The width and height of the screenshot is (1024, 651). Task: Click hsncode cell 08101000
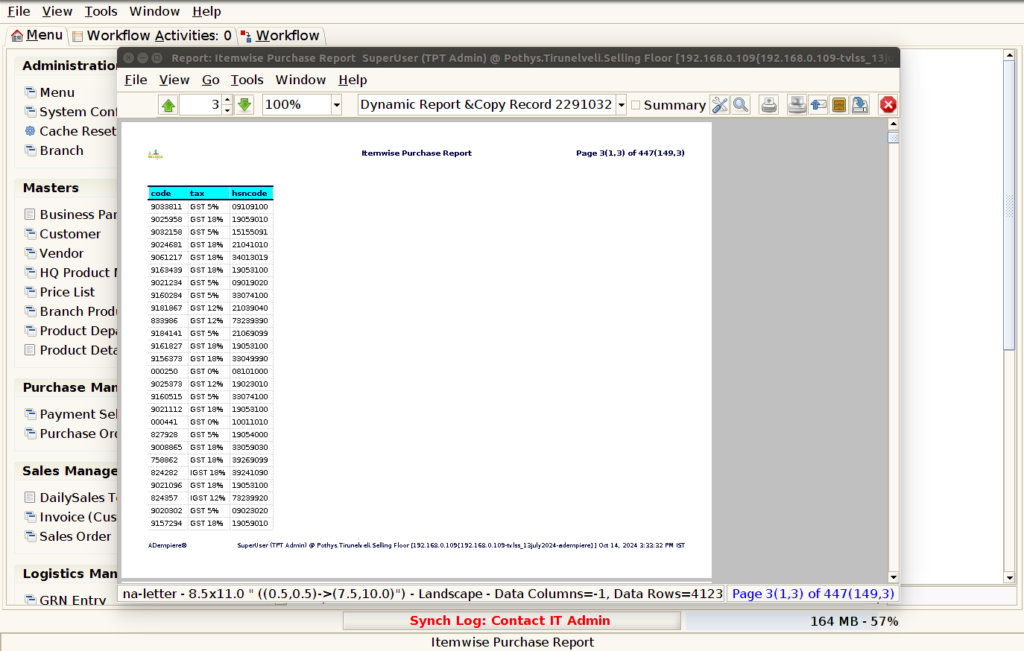coord(250,371)
